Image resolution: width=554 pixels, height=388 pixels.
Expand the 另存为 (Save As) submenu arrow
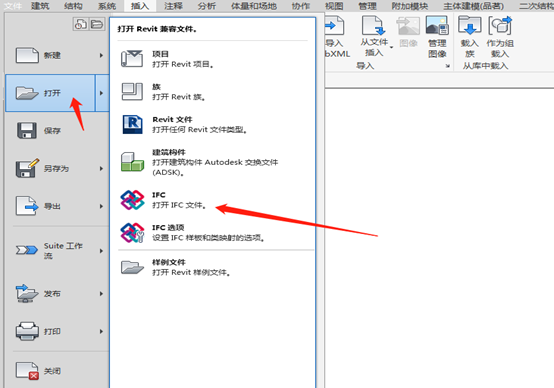click(101, 169)
